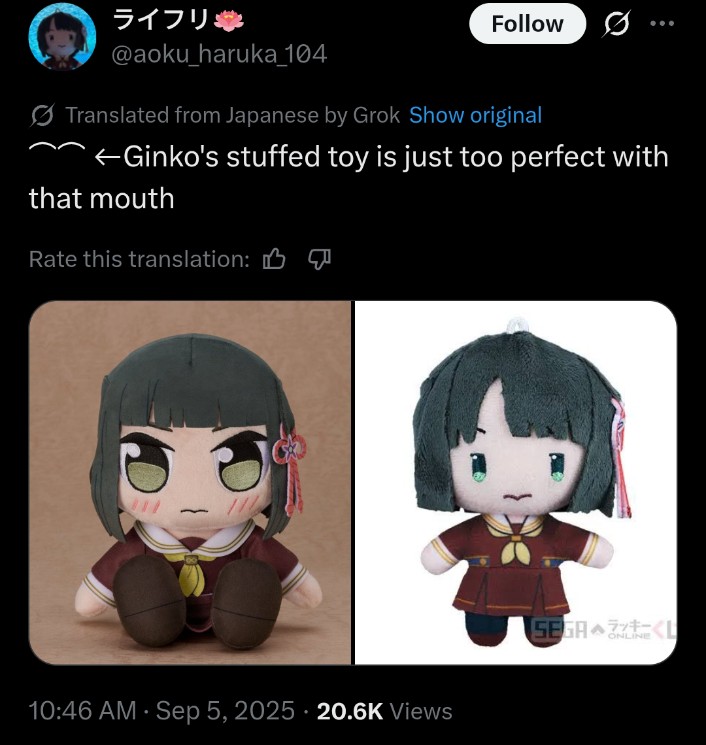This screenshot has width=706, height=745.
Task: Open the three-dot more options menu
Action: 662,23
